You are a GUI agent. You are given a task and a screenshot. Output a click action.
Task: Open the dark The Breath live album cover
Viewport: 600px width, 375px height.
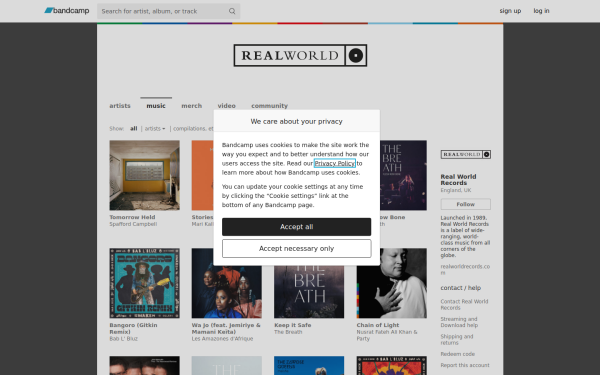pos(403,175)
